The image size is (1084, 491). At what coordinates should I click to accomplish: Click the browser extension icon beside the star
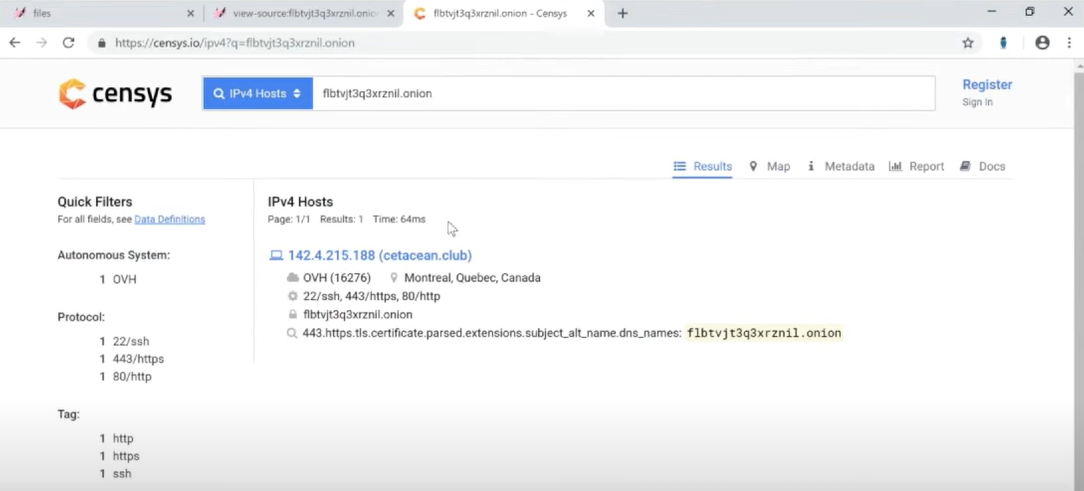point(1003,43)
